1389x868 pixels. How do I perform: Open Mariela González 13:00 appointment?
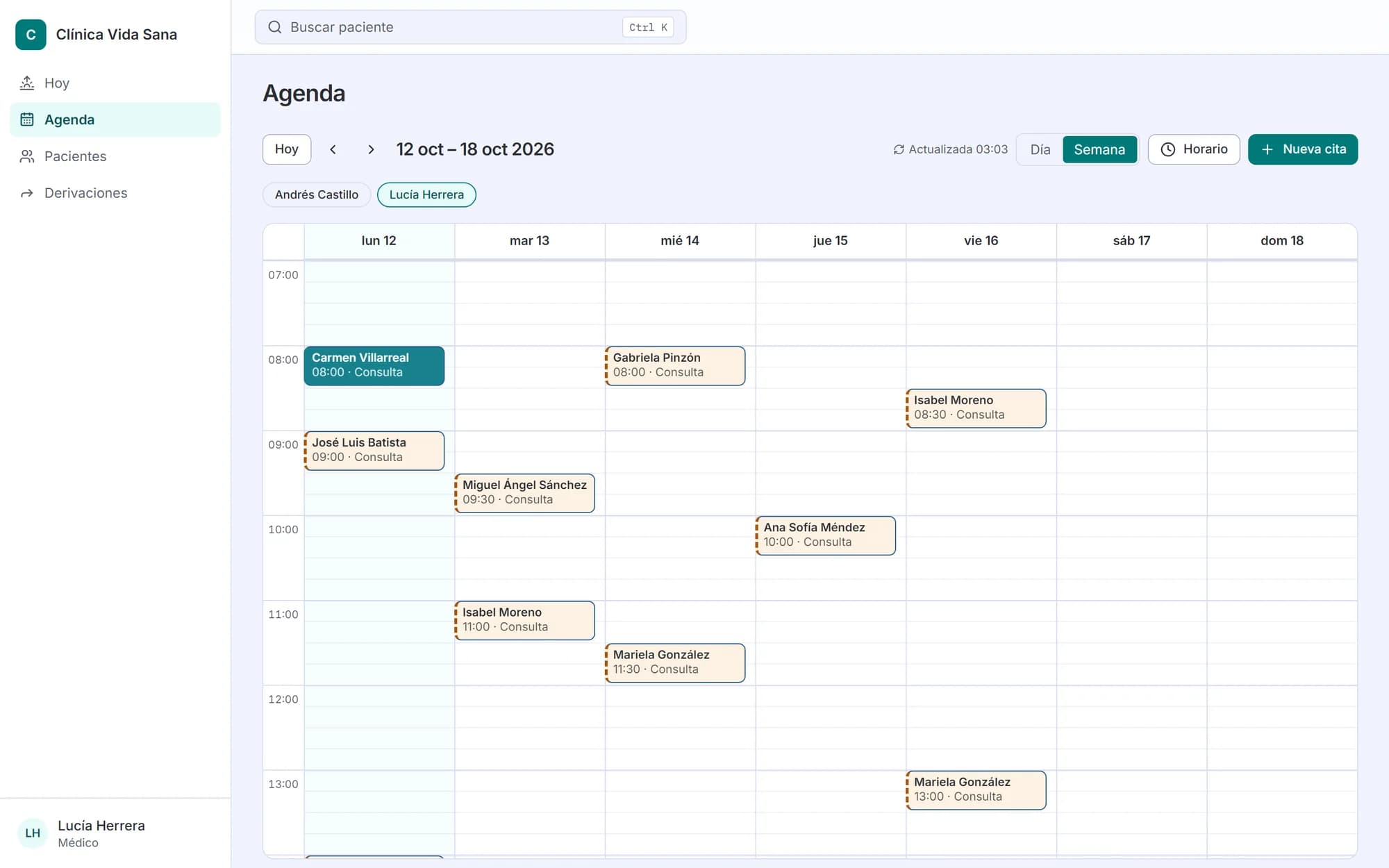pyautogui.click(x=976, y=790)
